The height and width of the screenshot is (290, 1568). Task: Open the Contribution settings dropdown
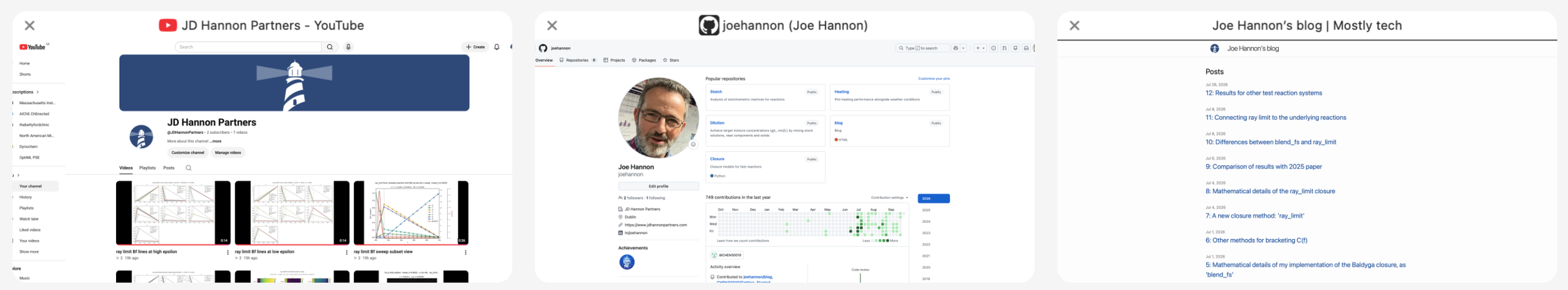click(889, 198)
